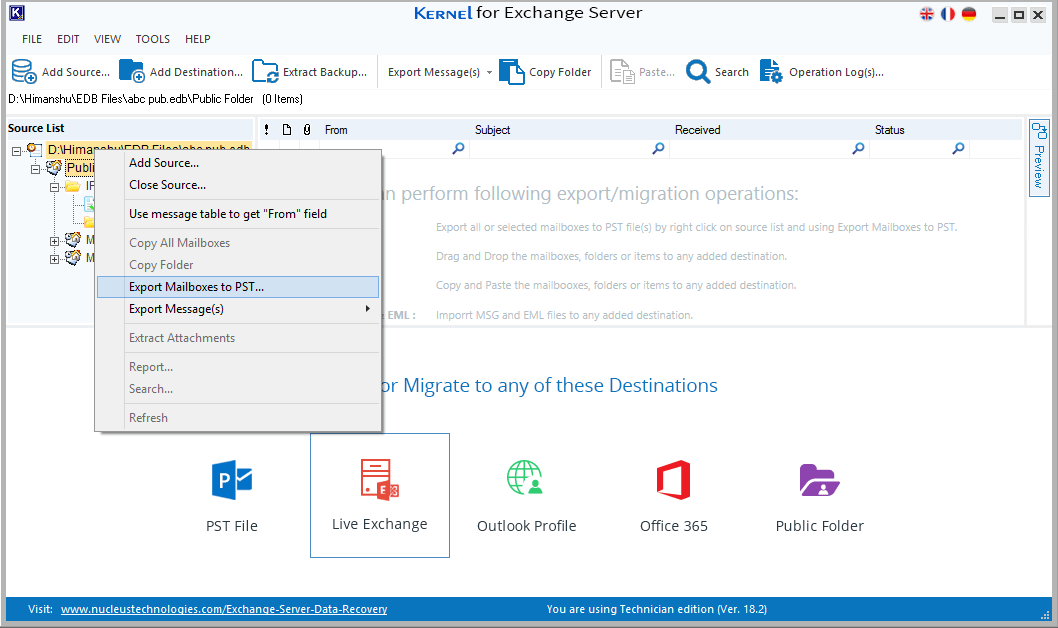Switch language to English flag
This screenshot has height=628, width=1058.
coord(927,14)
